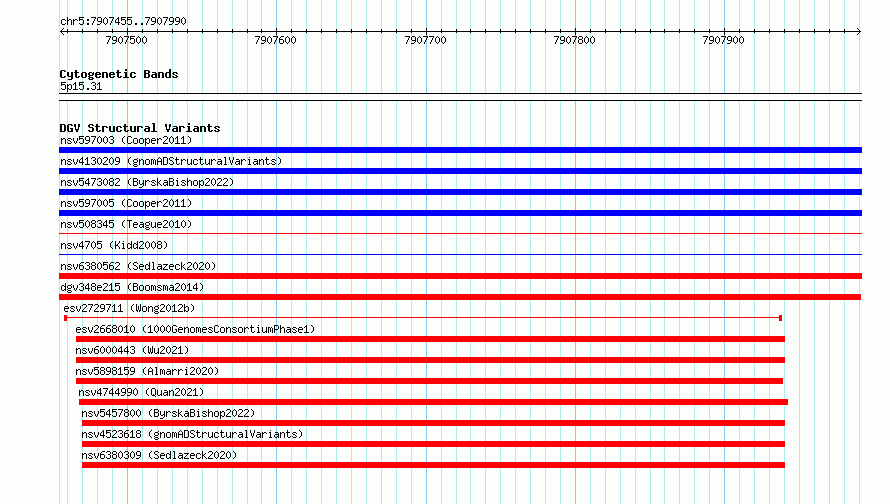890x504 pixels.
Task: Open variant dgv348e215 (Boomsma2014) label
Action: coord(132,287)
